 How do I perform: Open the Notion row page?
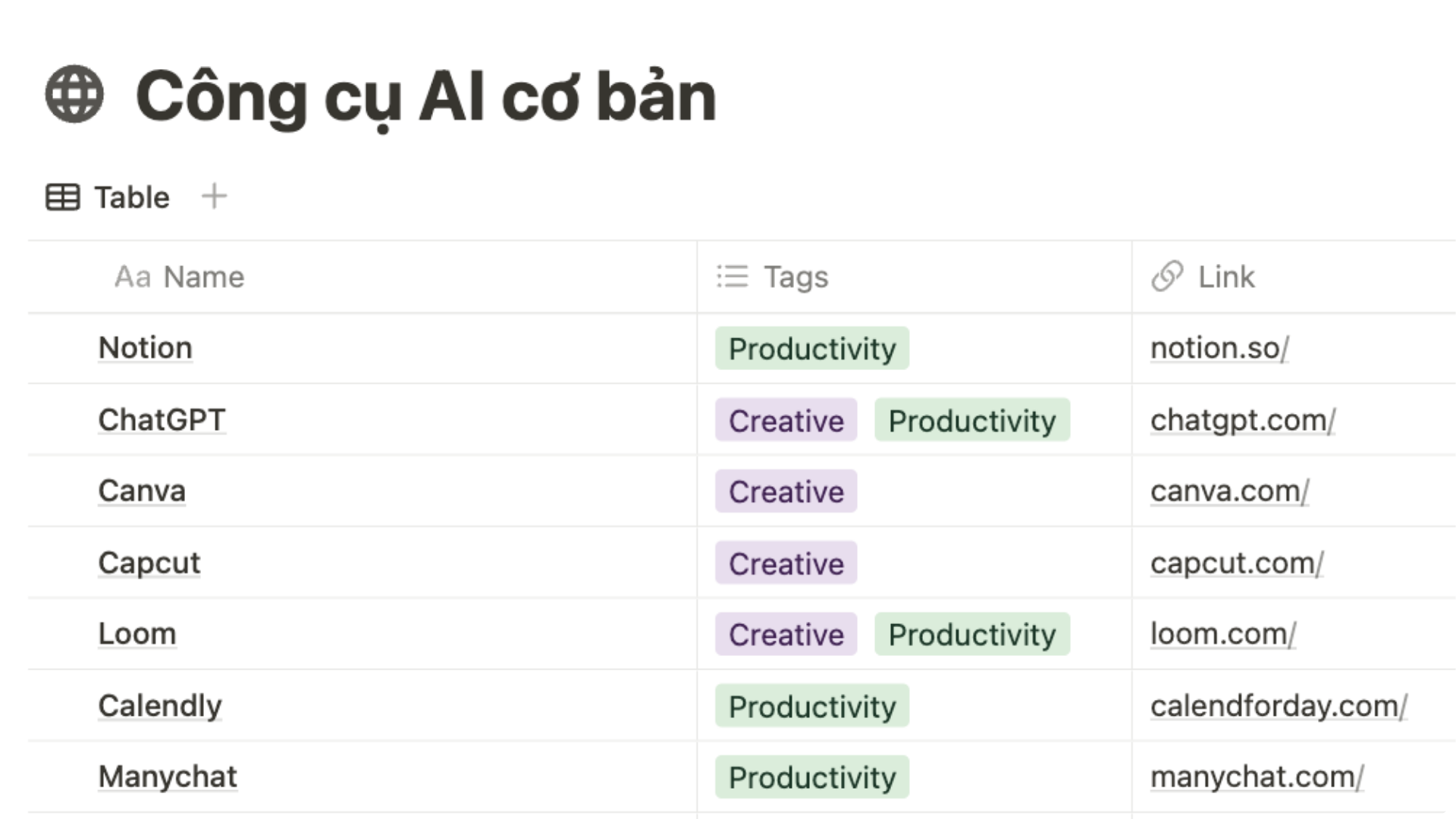point(146,348)
